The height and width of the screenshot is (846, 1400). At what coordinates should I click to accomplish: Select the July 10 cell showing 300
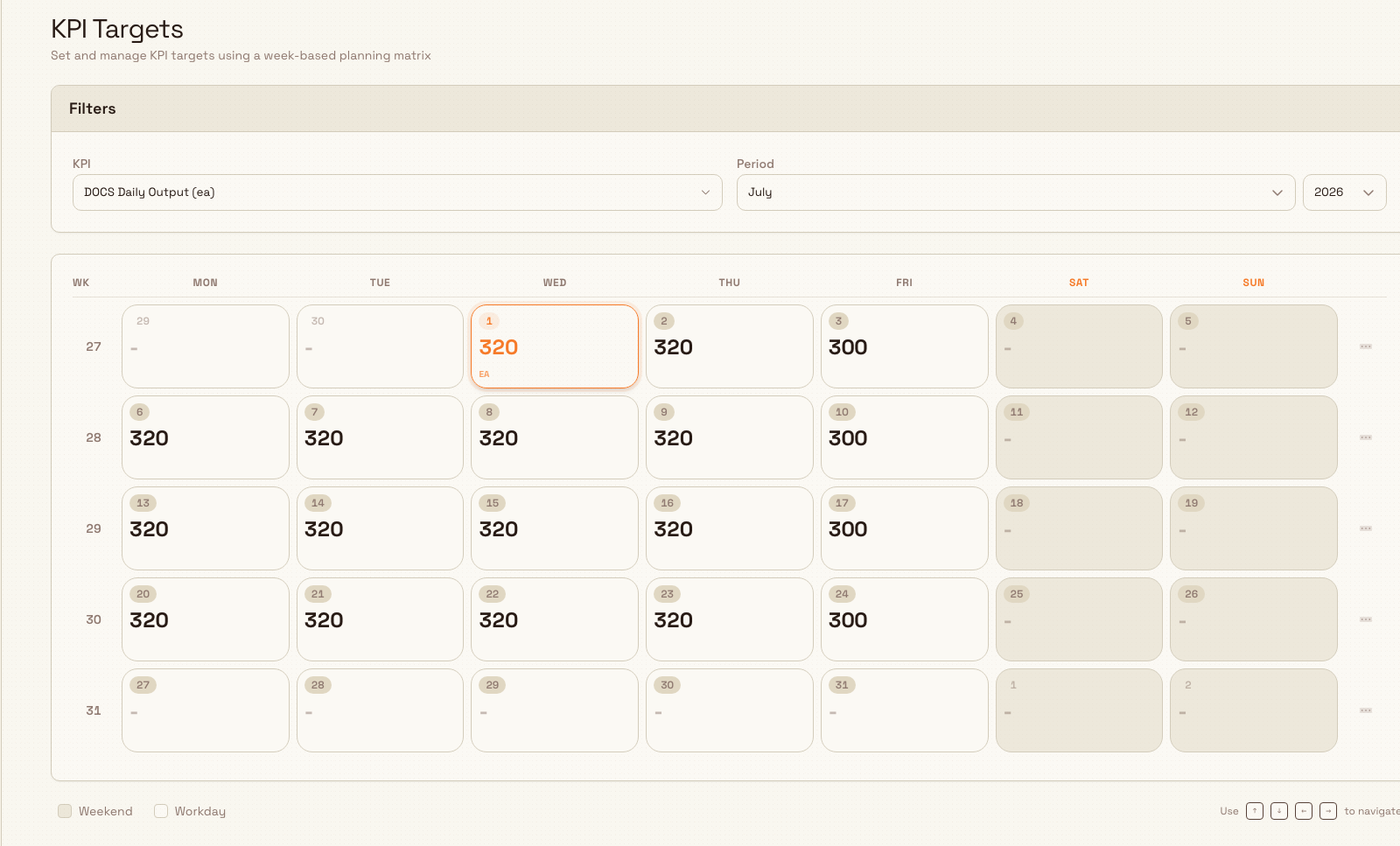(905, 437)
